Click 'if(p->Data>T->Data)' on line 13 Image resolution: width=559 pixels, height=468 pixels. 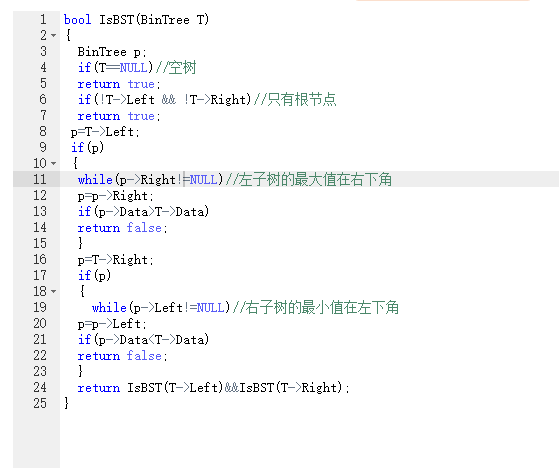(143, 212)
